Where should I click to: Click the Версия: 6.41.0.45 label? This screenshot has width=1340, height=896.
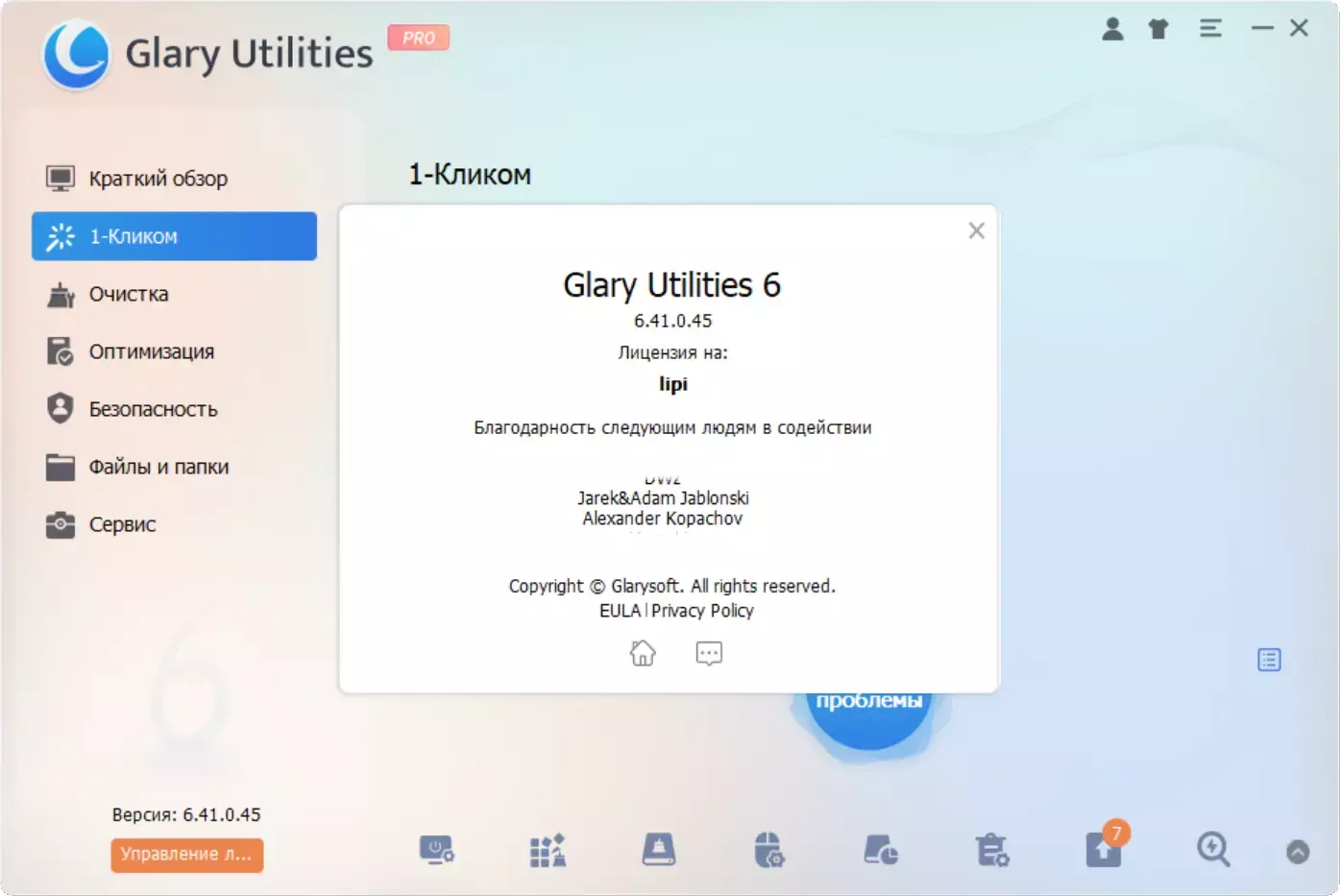coord(186,814)
